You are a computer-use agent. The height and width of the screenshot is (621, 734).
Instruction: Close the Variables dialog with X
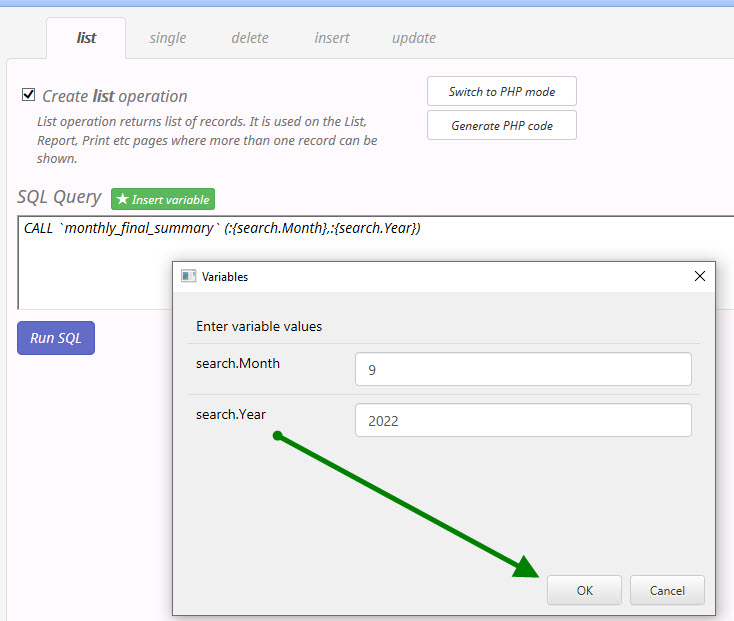700,276
